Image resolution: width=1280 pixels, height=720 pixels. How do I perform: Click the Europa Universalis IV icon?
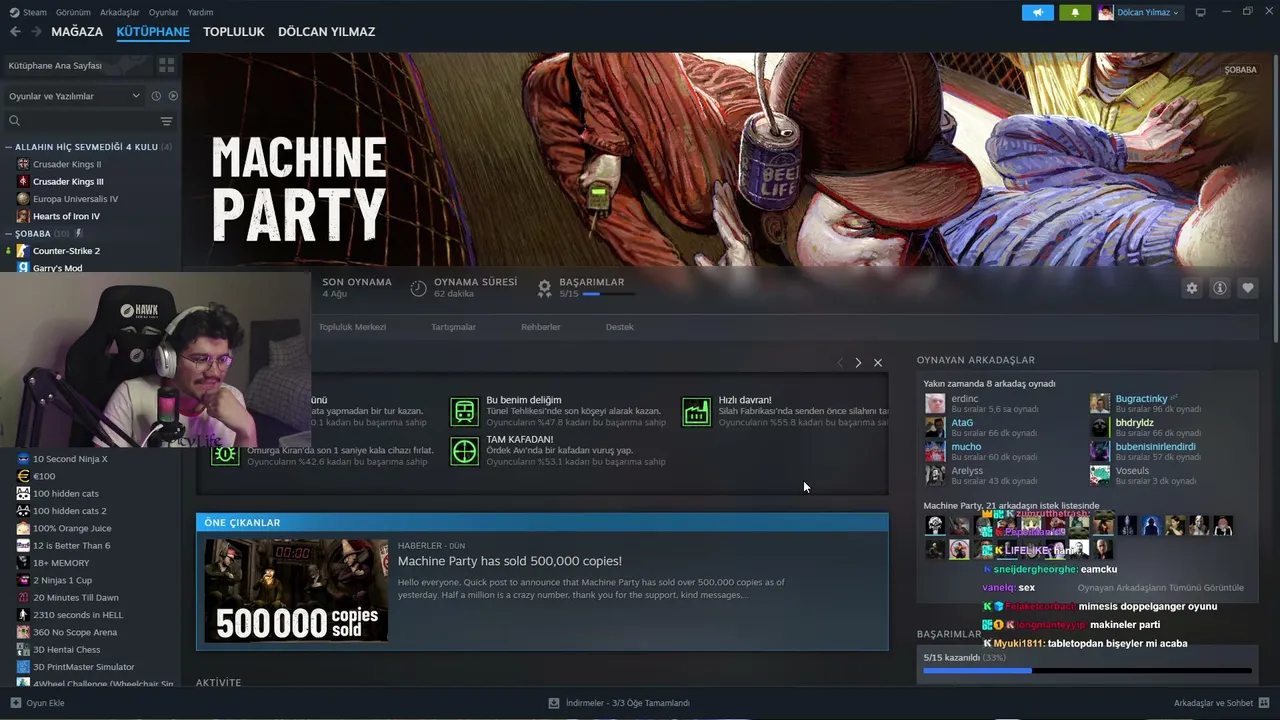[23, 199]
